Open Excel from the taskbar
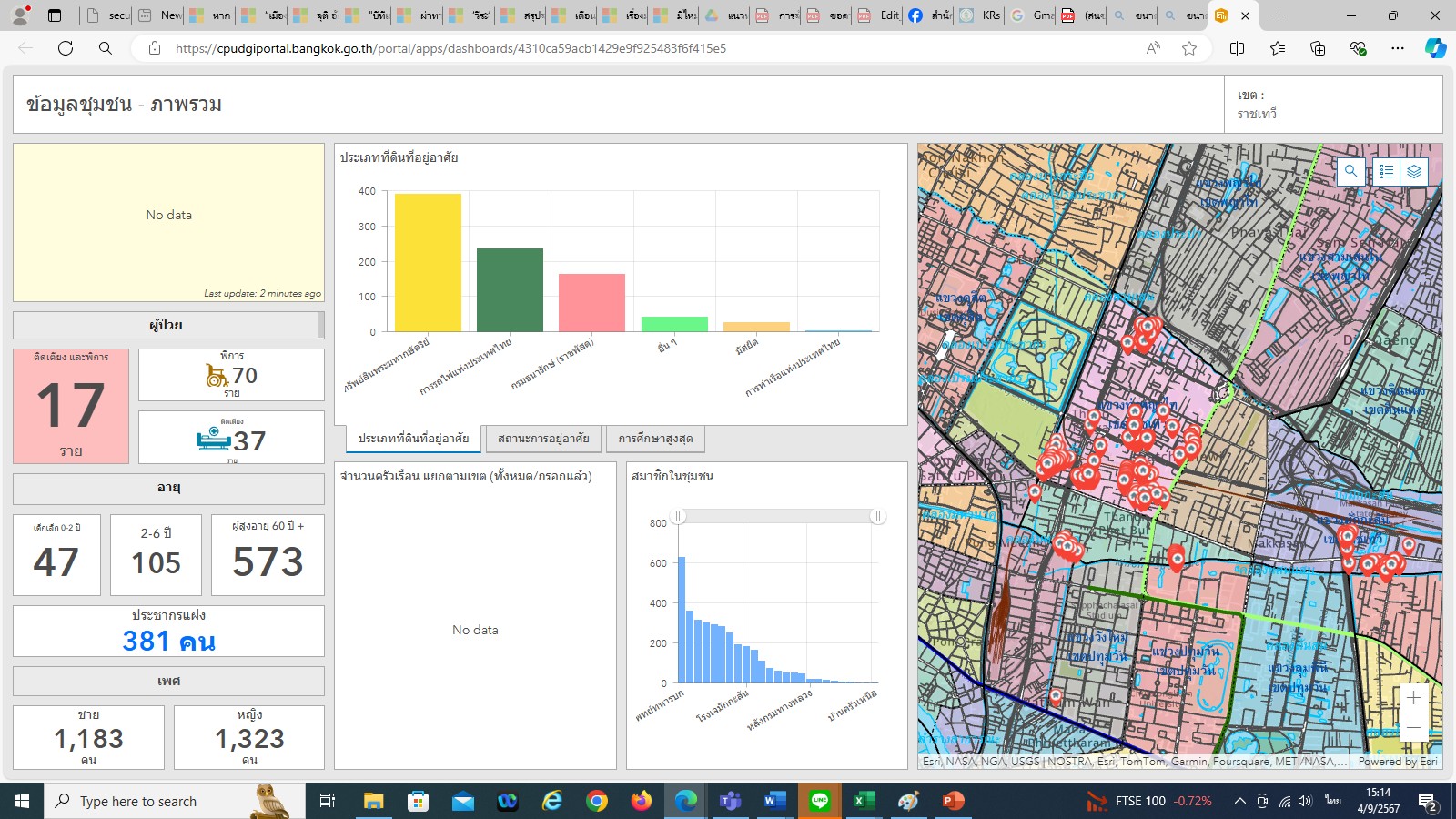1456x819 pixels. click(x=863, y=801)
